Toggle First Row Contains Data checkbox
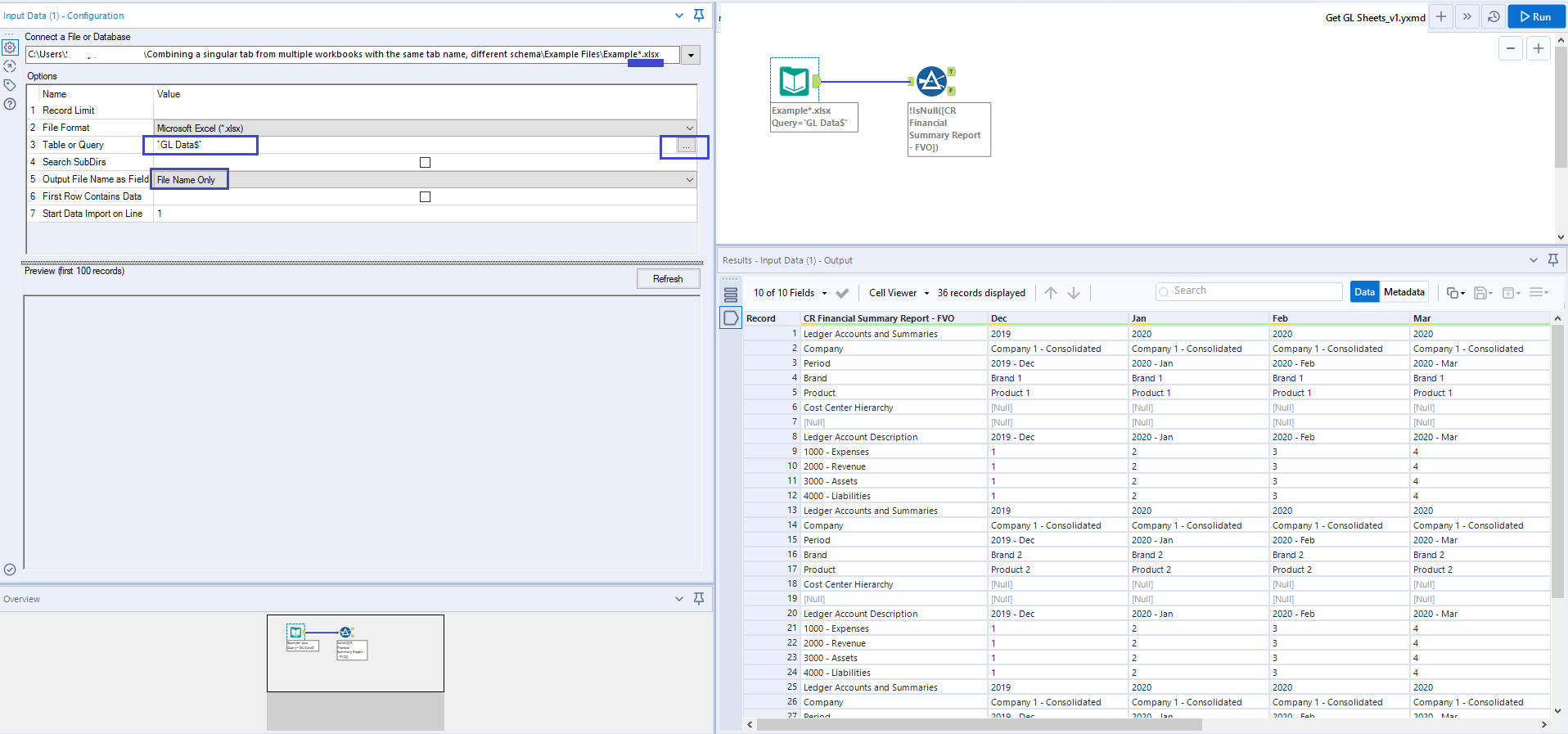Screen dimensions: 1568x734 [425, 196]
